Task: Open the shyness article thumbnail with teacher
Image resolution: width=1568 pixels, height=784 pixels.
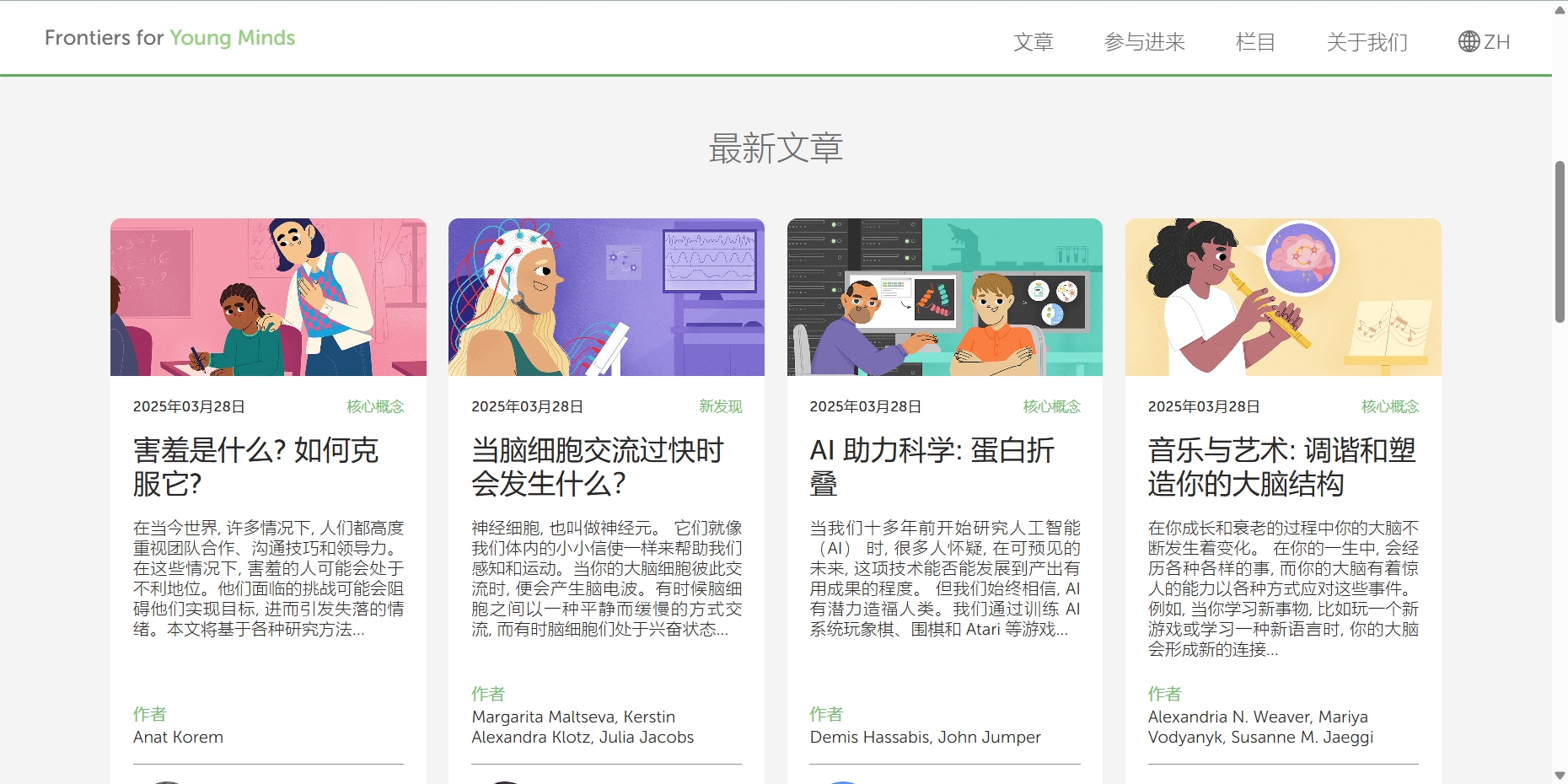Action: click(x=268, y=297)
